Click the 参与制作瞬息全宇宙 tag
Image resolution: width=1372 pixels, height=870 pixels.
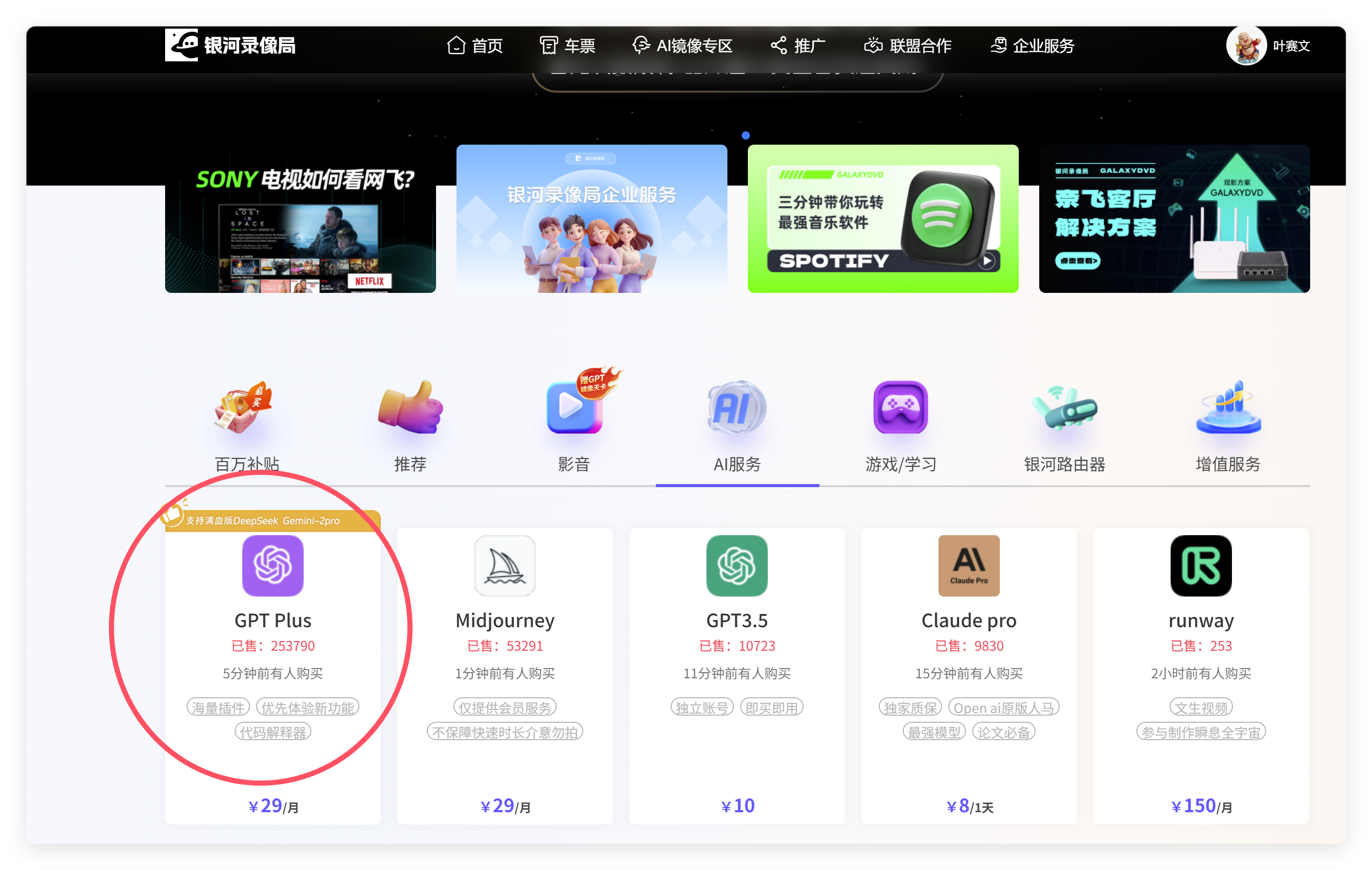pos(1200,731)
